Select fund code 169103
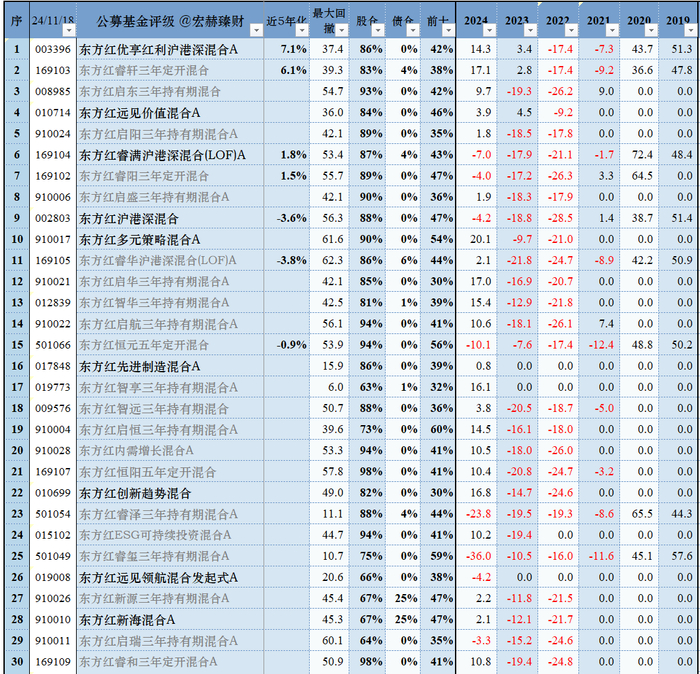 53,71
